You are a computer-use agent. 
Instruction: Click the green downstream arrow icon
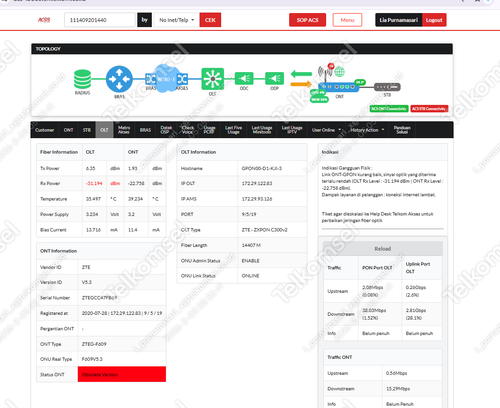point(301,74)
